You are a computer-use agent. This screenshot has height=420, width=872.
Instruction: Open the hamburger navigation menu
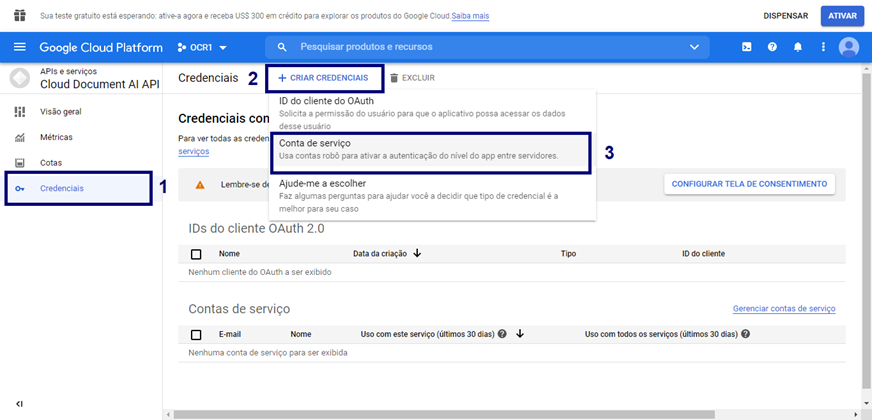point(19,47)
